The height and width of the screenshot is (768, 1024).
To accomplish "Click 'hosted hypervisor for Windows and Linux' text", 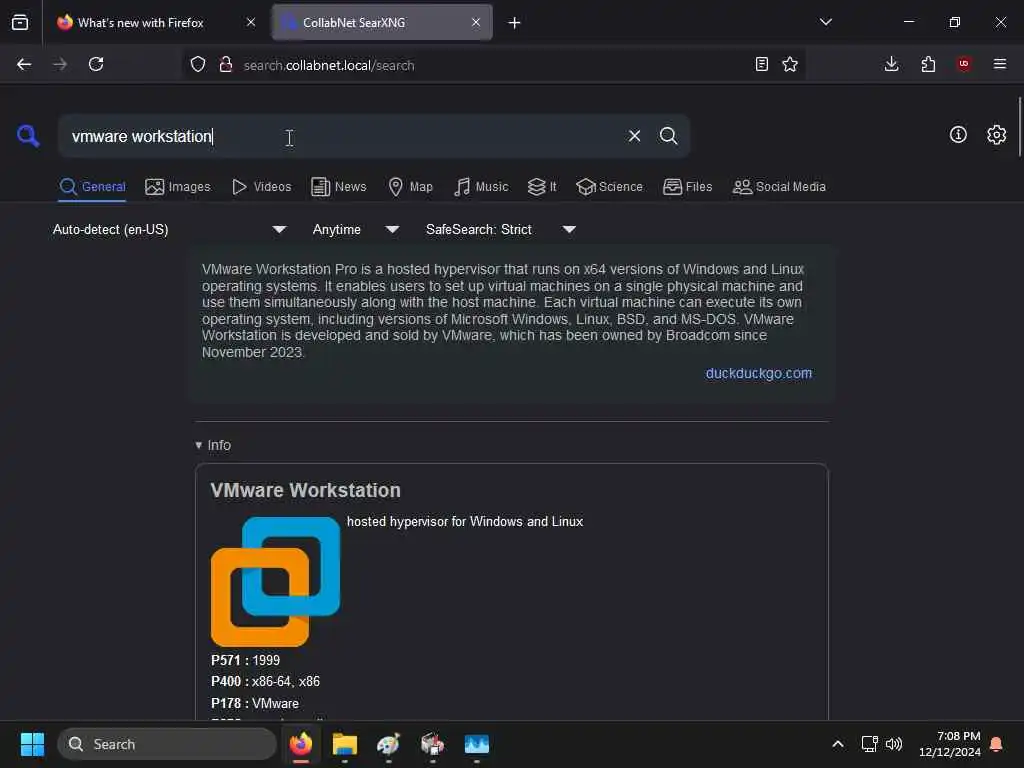I will (464, 521).
